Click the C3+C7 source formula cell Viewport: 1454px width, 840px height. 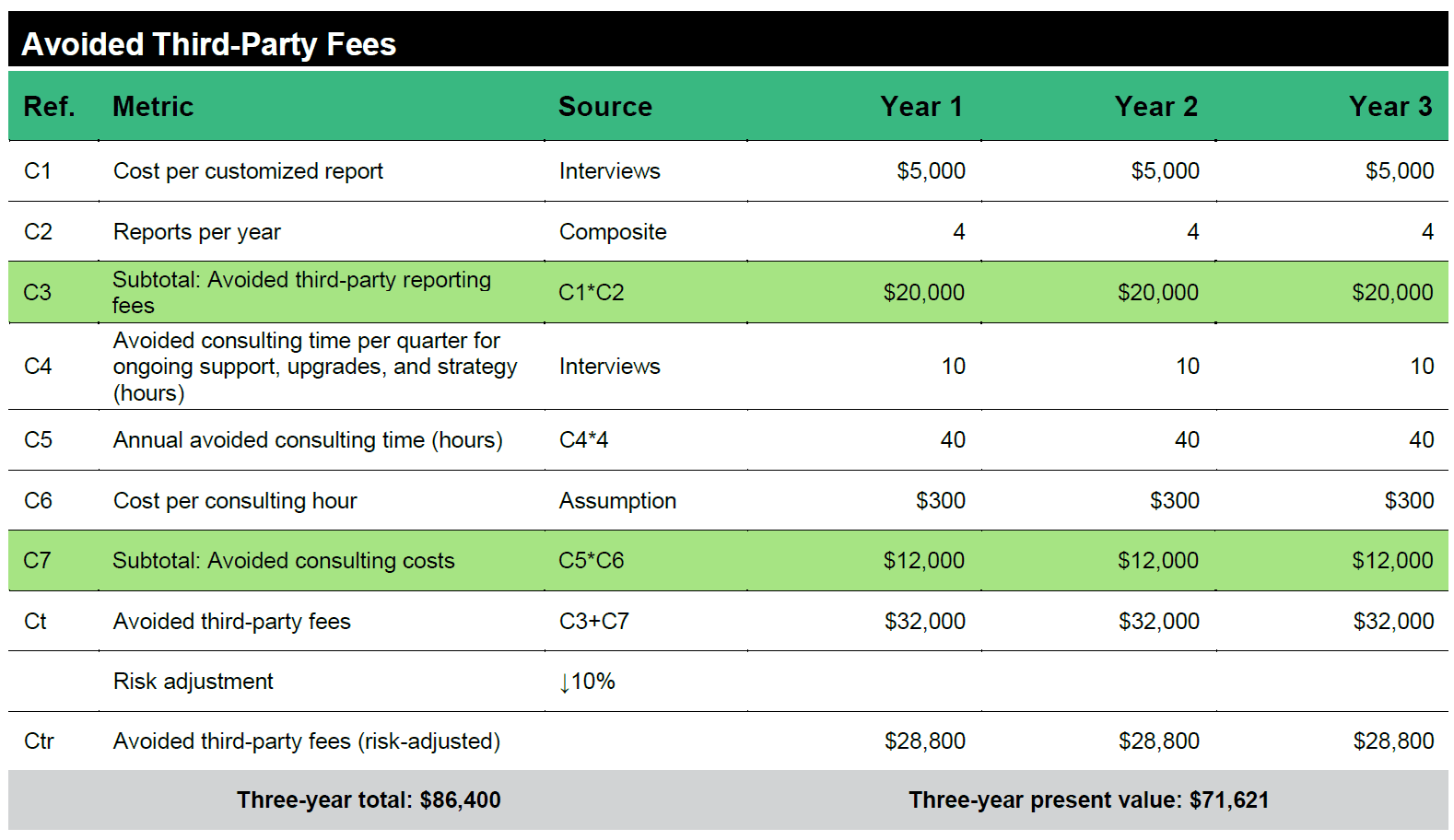(x=593, y=622)
